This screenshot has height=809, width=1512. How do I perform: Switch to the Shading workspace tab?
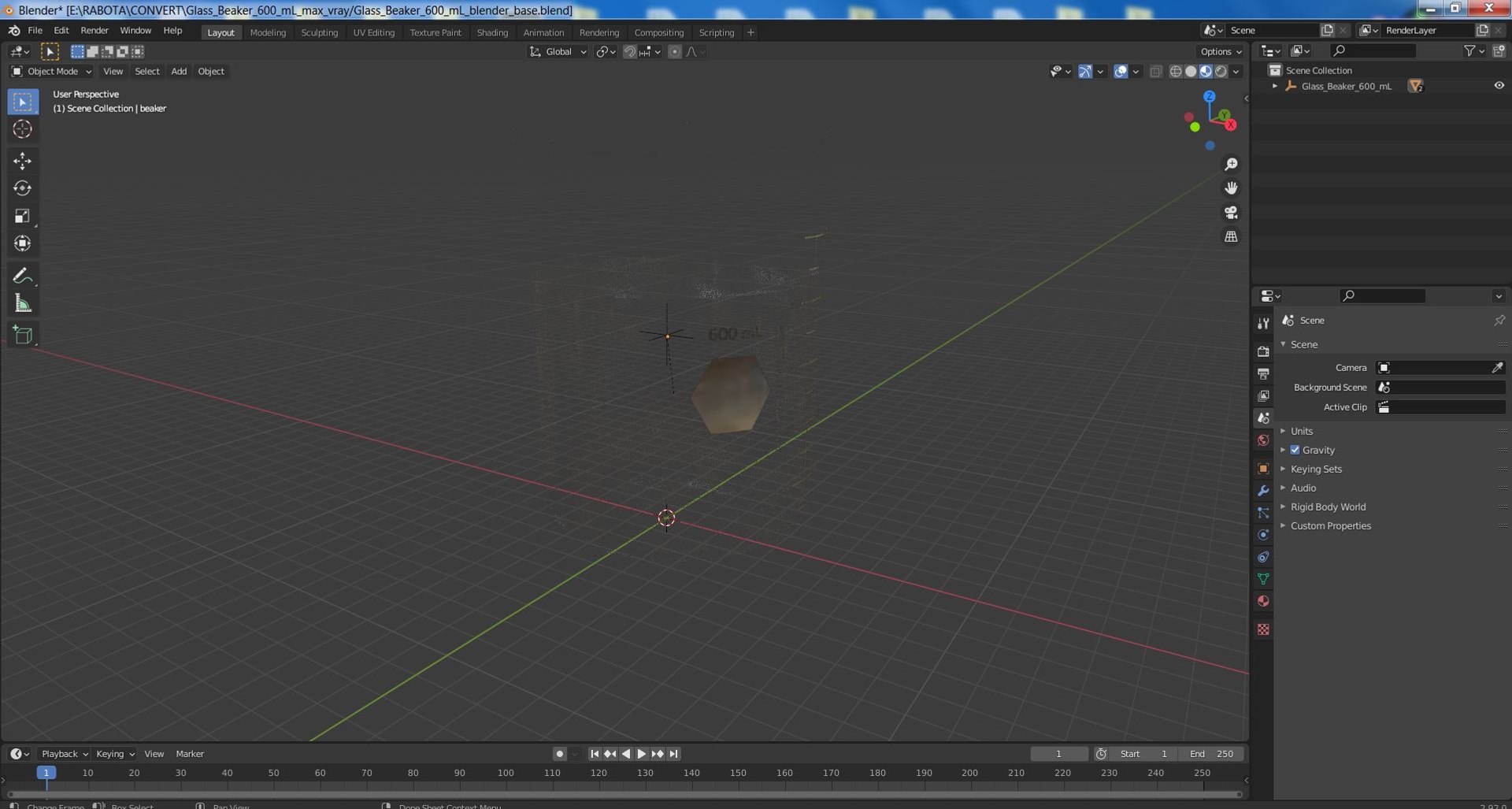pos(492,32)
